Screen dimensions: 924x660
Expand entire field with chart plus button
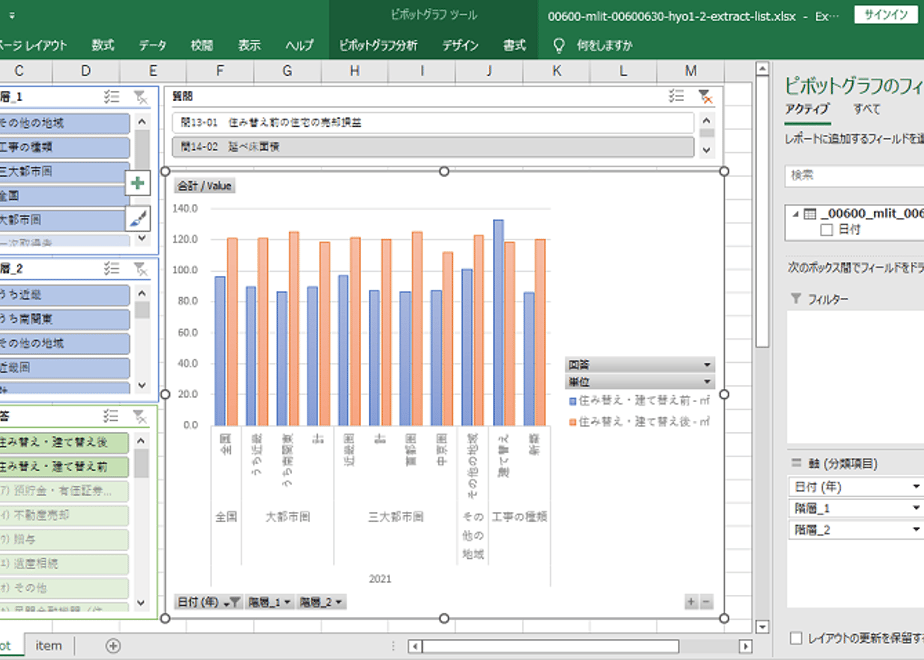click(x=691, y=602)
